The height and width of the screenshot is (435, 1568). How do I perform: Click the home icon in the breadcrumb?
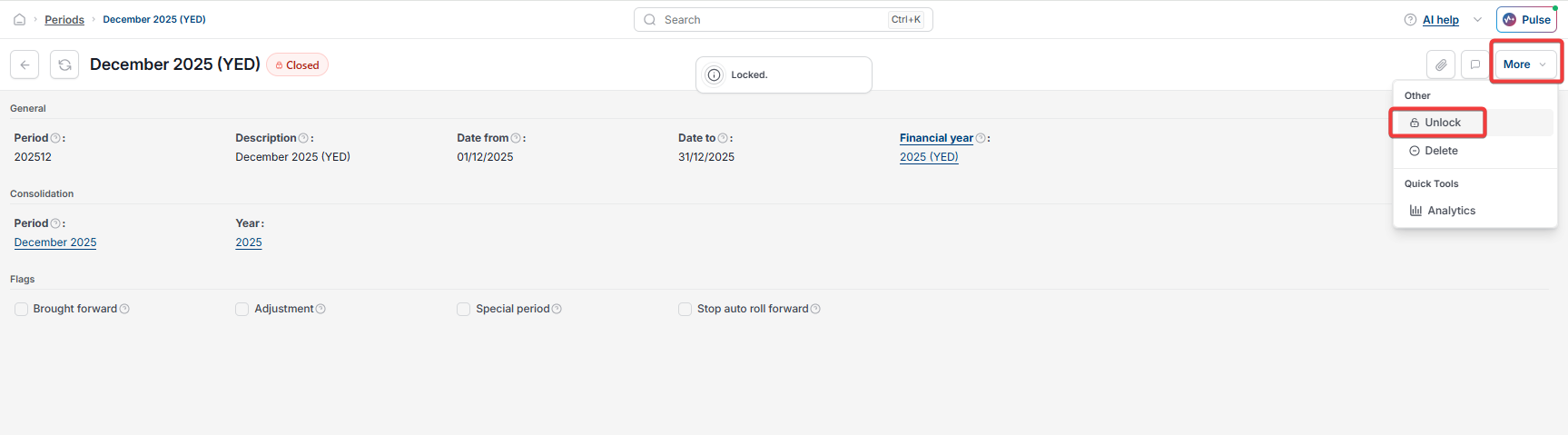pos(19,19)
